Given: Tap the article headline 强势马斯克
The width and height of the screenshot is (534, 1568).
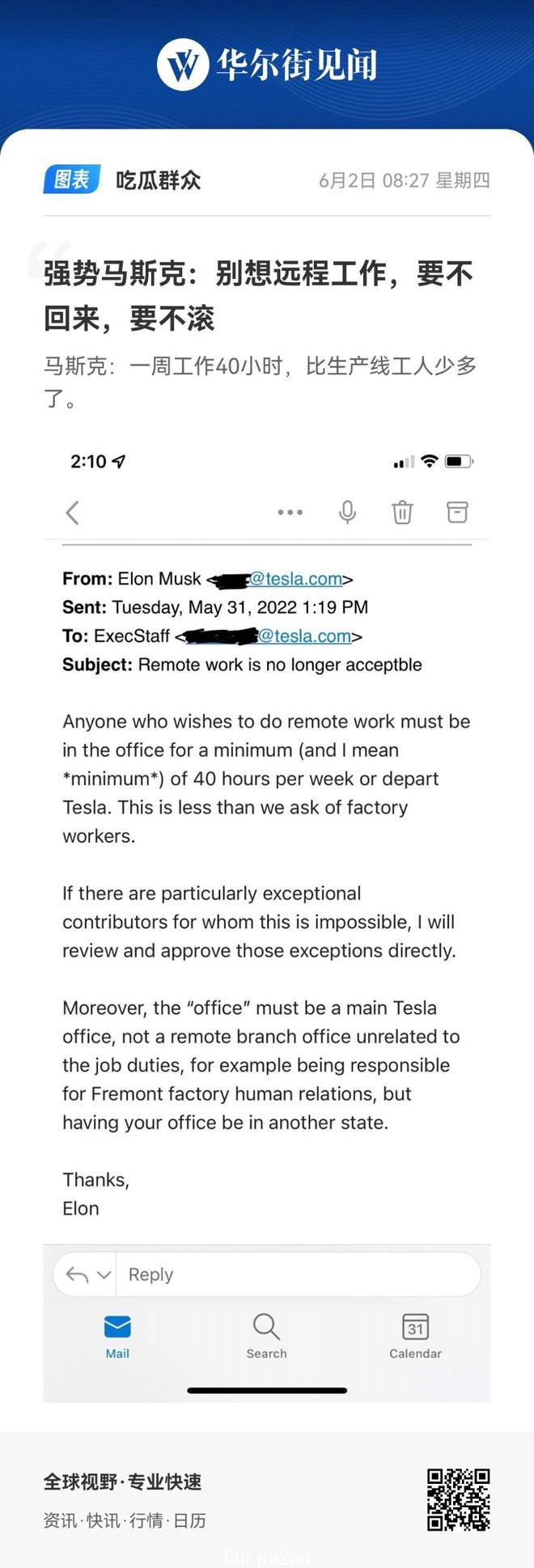Looking at the screenshot, I should pos(258,296).
